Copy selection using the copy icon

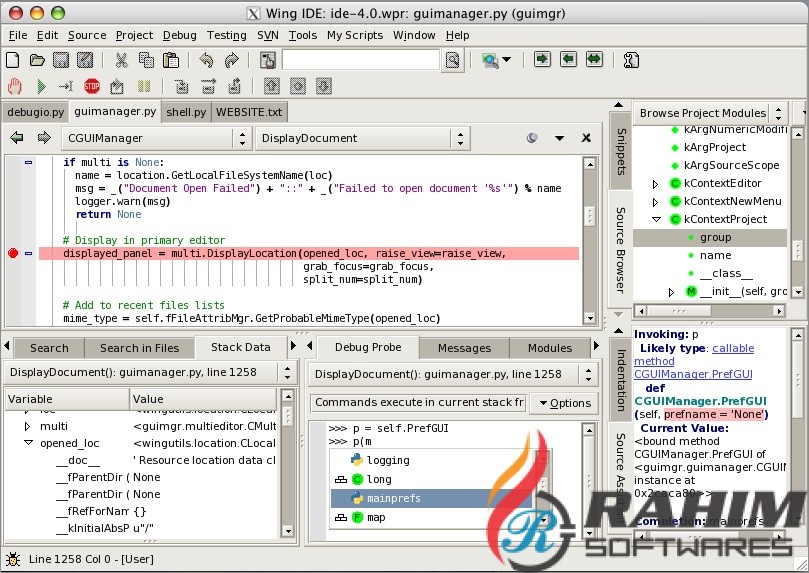[x=146, y=60]
